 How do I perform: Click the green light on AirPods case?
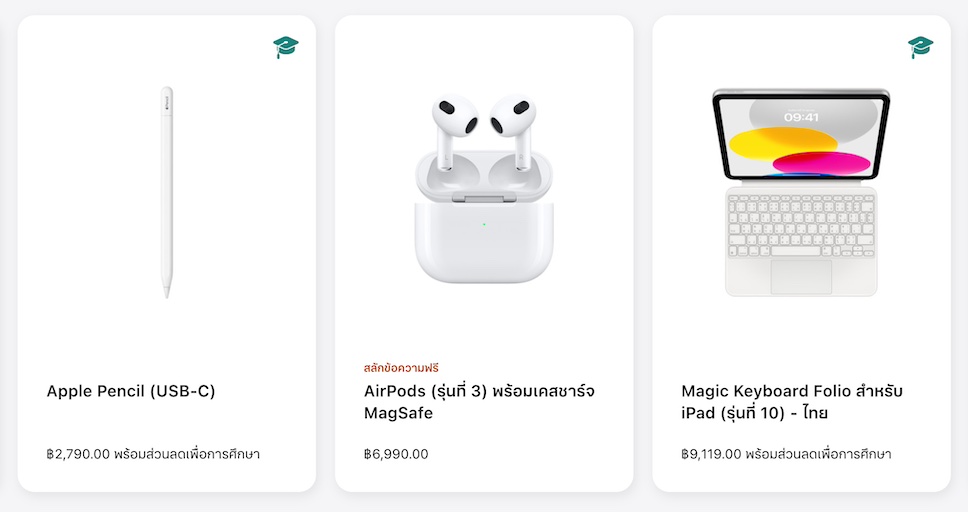[483, 223]
